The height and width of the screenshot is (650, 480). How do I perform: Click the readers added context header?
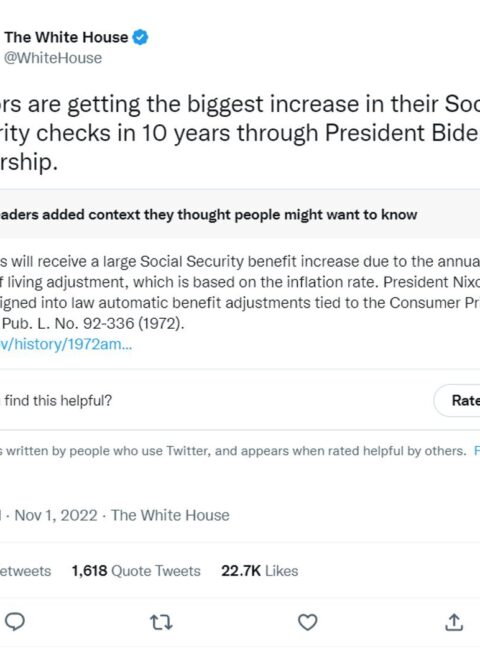point(208,215)
